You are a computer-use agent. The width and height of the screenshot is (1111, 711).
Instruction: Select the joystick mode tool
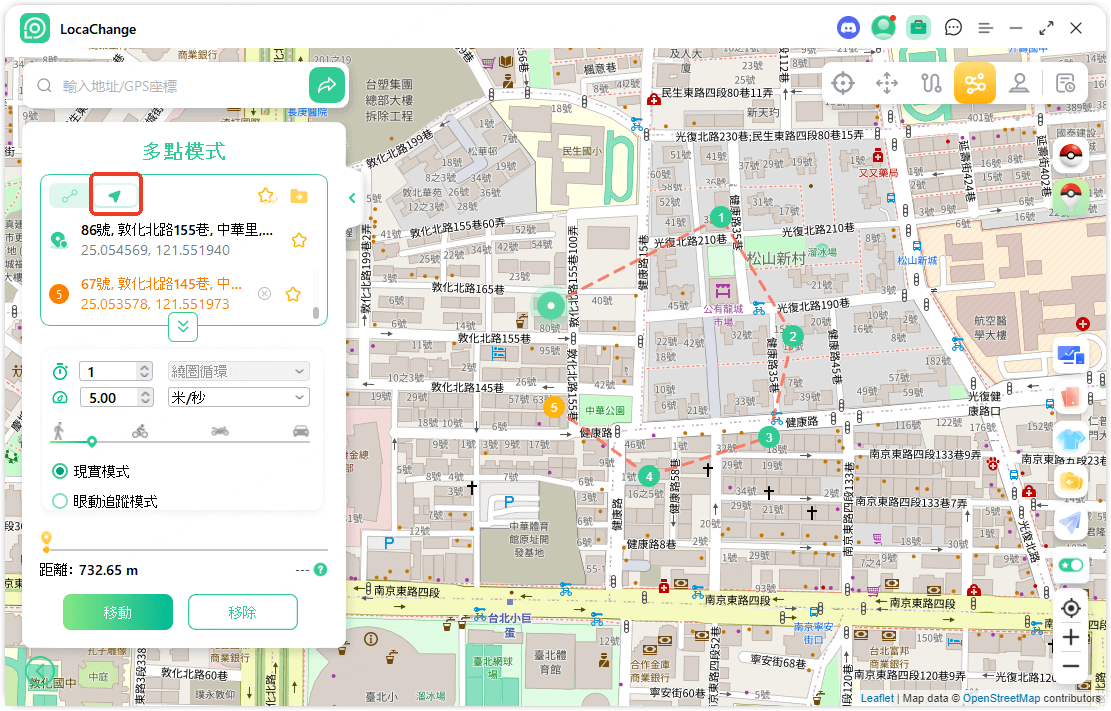click(1019, 84)
